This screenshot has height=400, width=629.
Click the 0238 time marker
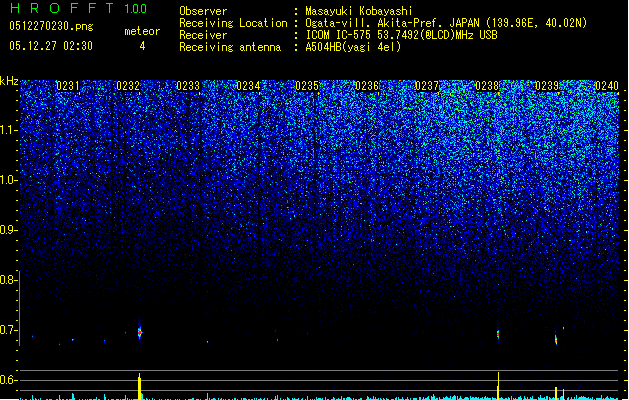(487, 86)
